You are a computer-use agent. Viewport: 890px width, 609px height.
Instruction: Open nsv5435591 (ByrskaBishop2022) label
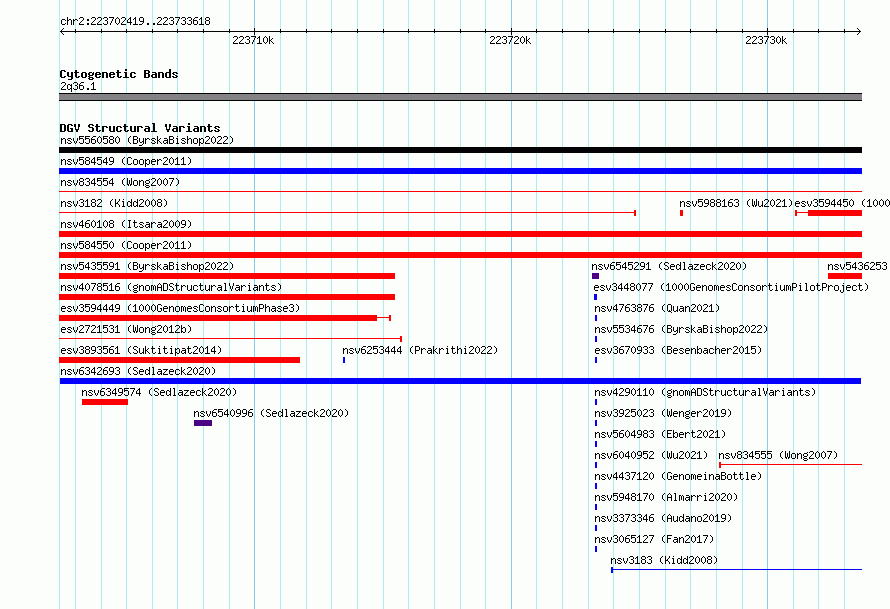point(147,266)
